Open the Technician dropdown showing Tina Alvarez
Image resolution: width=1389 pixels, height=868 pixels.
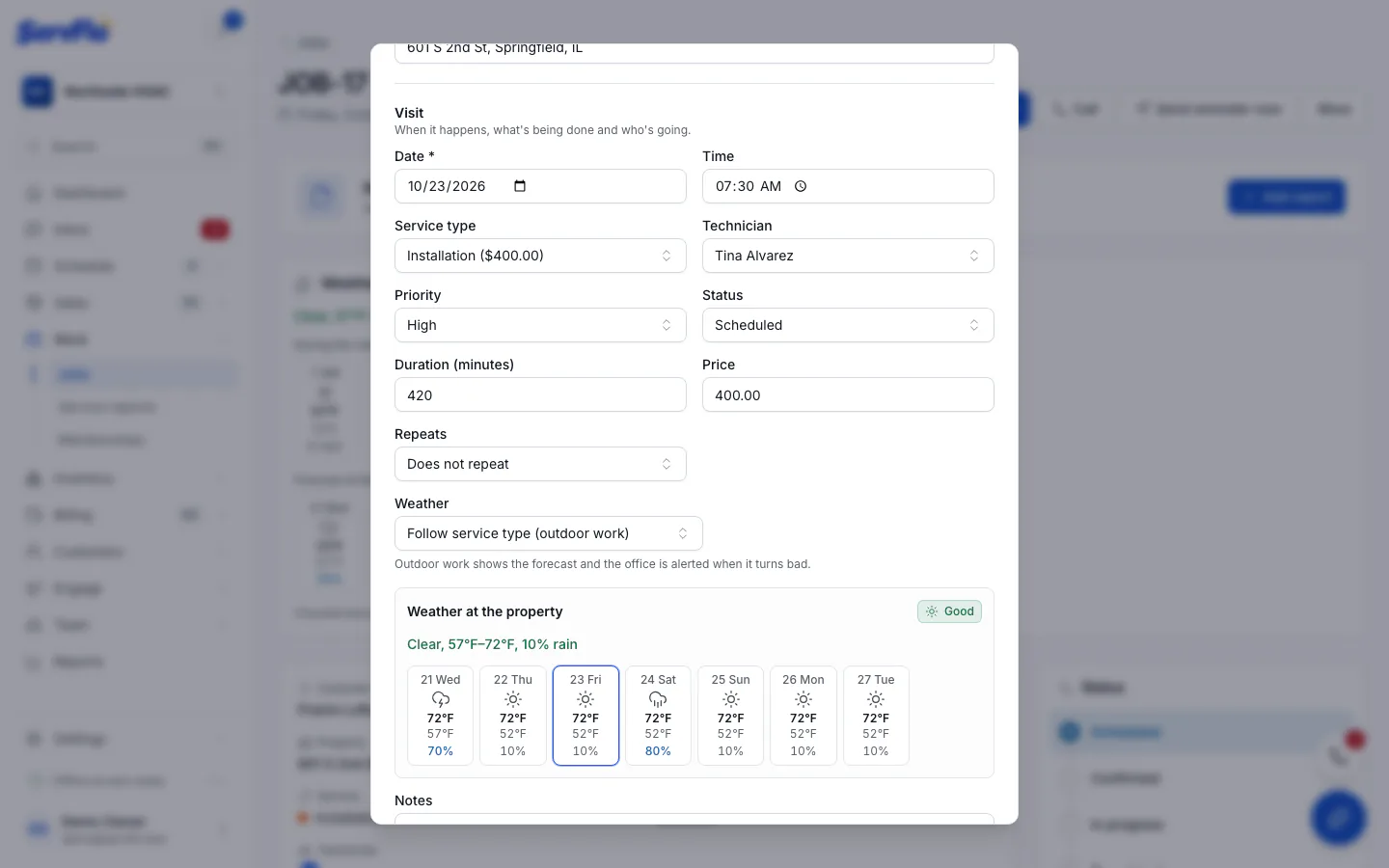[848, 256]
